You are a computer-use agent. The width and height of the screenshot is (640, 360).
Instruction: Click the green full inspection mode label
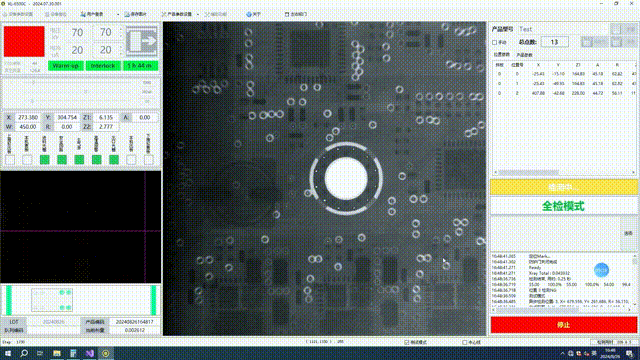click(x=563, y=206)
